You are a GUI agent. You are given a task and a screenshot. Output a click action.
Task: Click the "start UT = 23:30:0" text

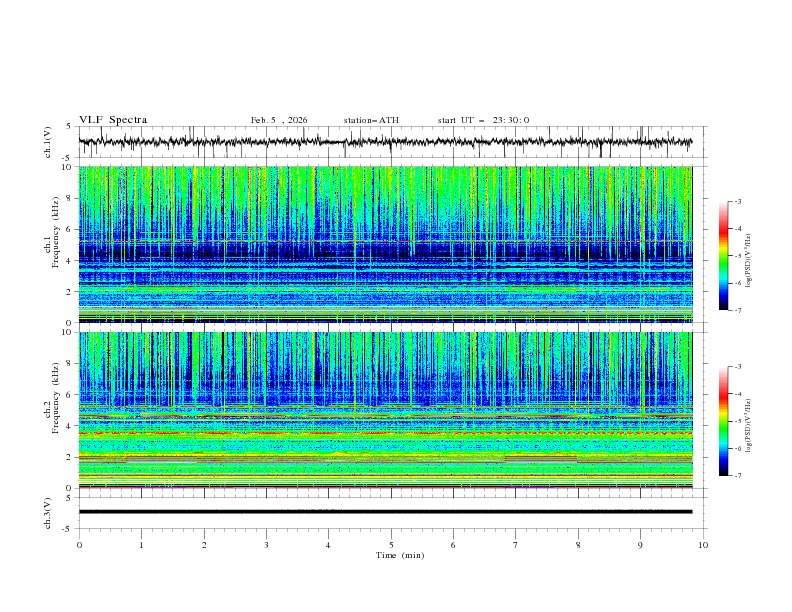click(x=483, y=120)
